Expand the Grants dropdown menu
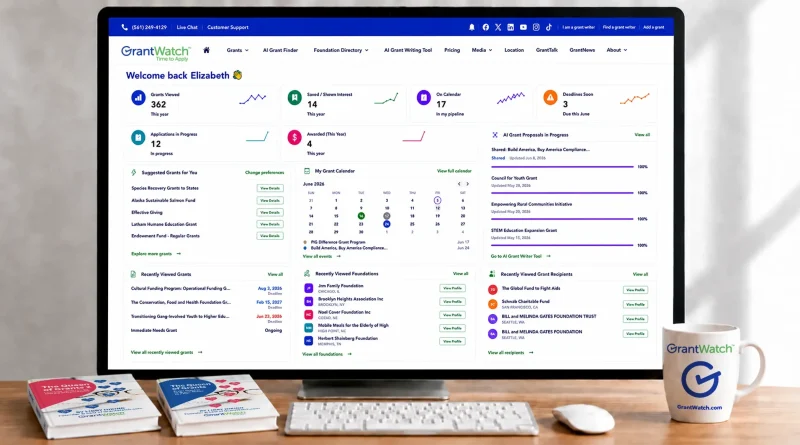Screen dimensions: 800x445 [237, 50]
